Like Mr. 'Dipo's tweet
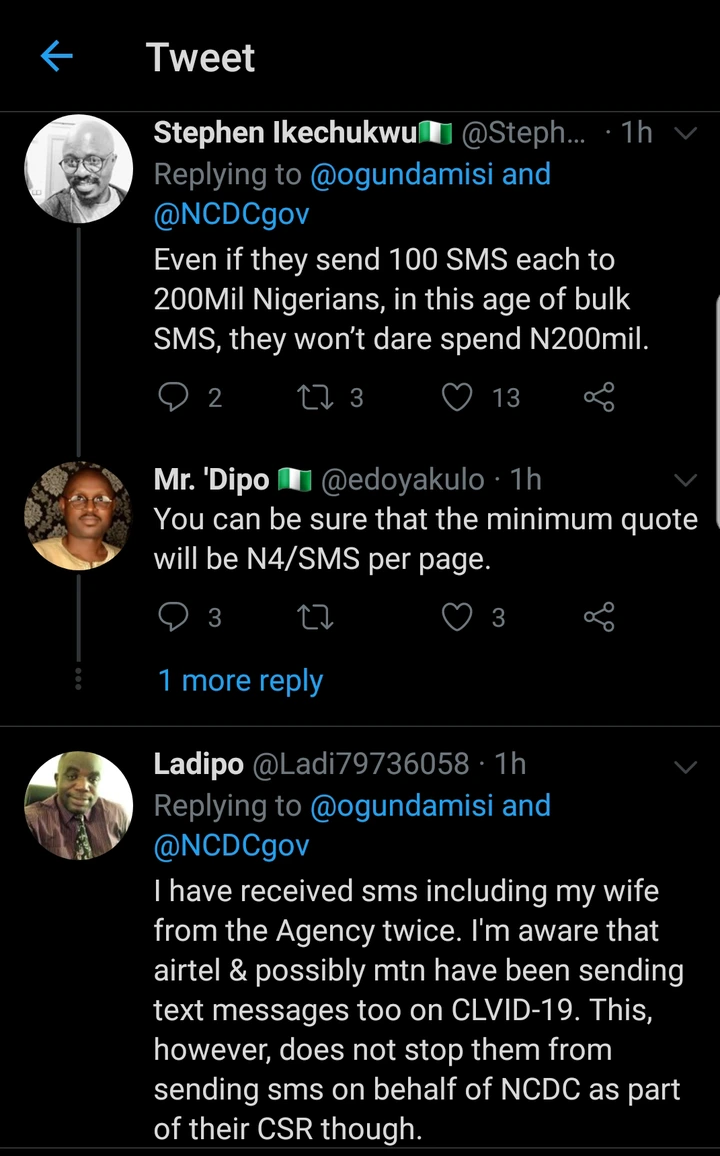Screen dimensions: 720x1156 tap(458, 617)
